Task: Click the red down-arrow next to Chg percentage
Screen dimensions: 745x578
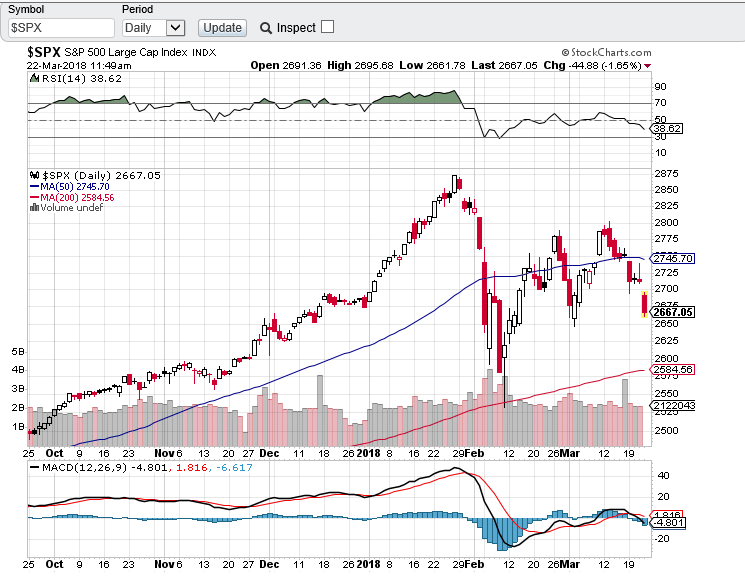Action: [x=648, y=66]
